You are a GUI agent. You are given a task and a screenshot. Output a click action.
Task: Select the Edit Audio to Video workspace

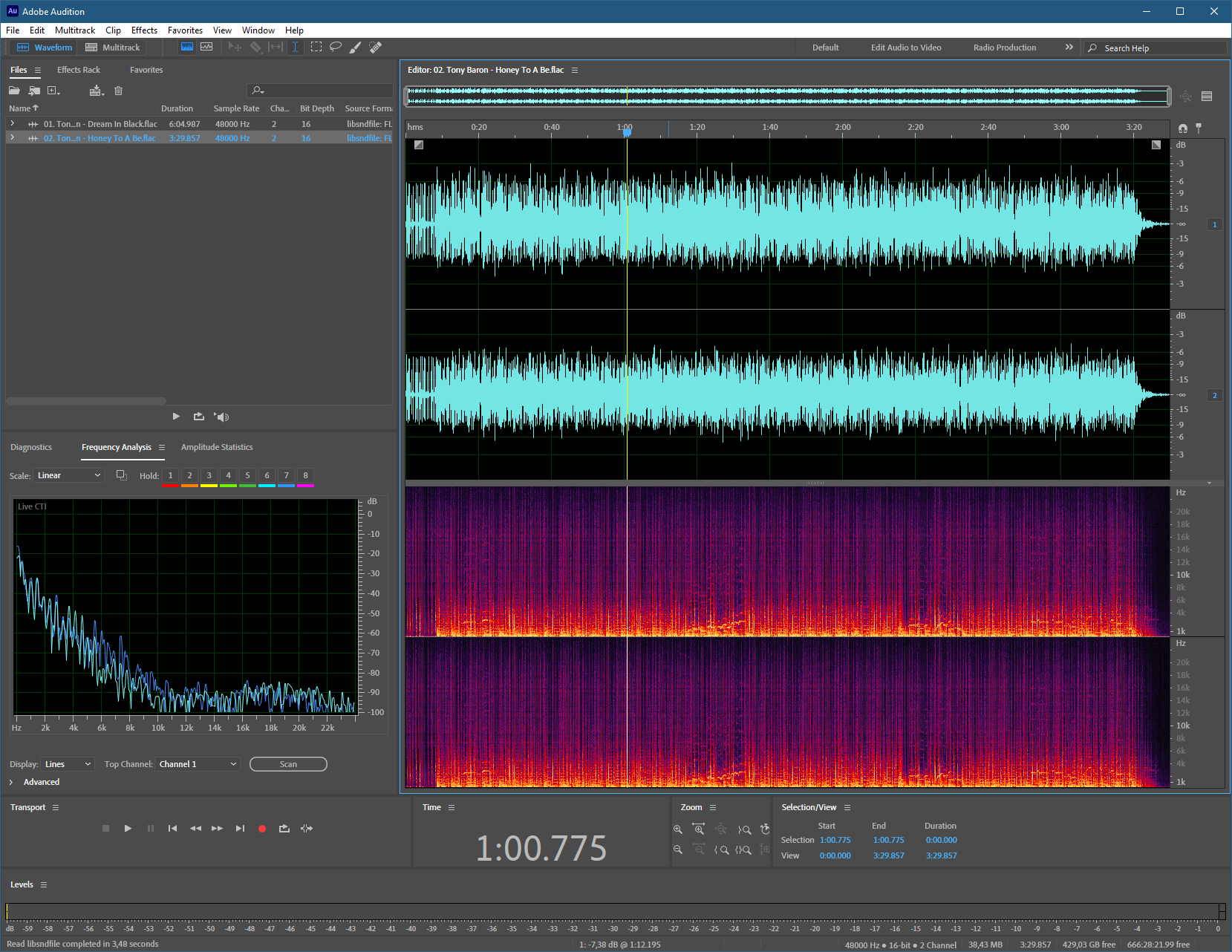(906, 48)
